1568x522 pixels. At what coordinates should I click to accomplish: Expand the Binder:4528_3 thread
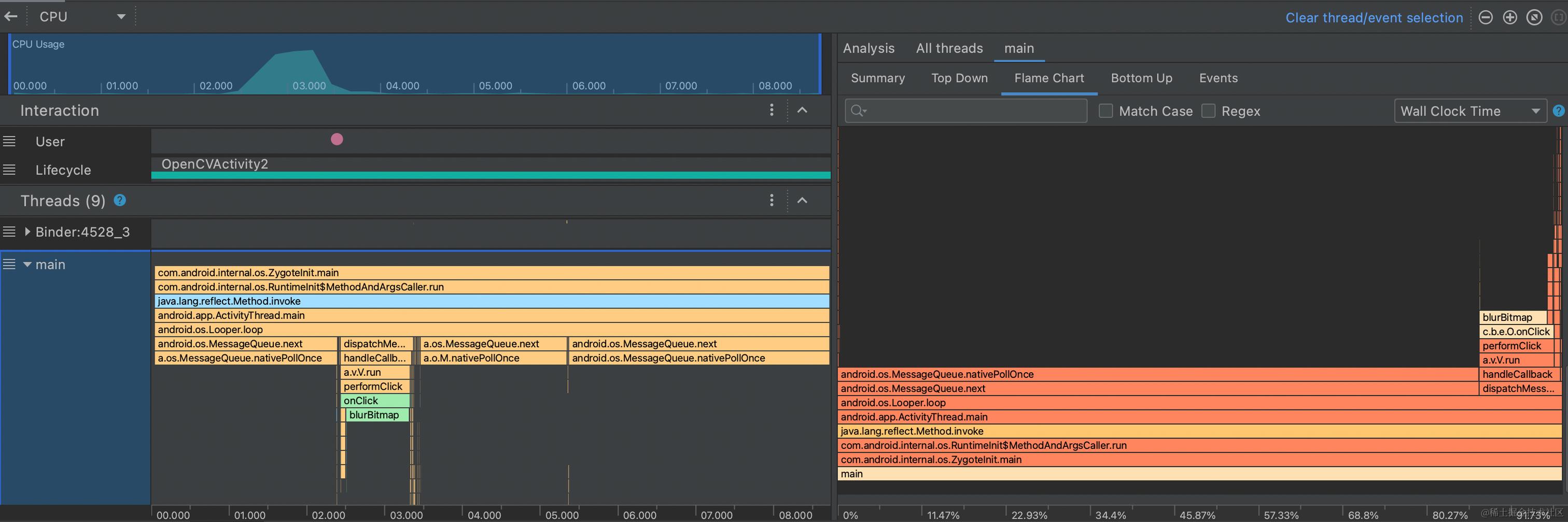tap(27, 232)
